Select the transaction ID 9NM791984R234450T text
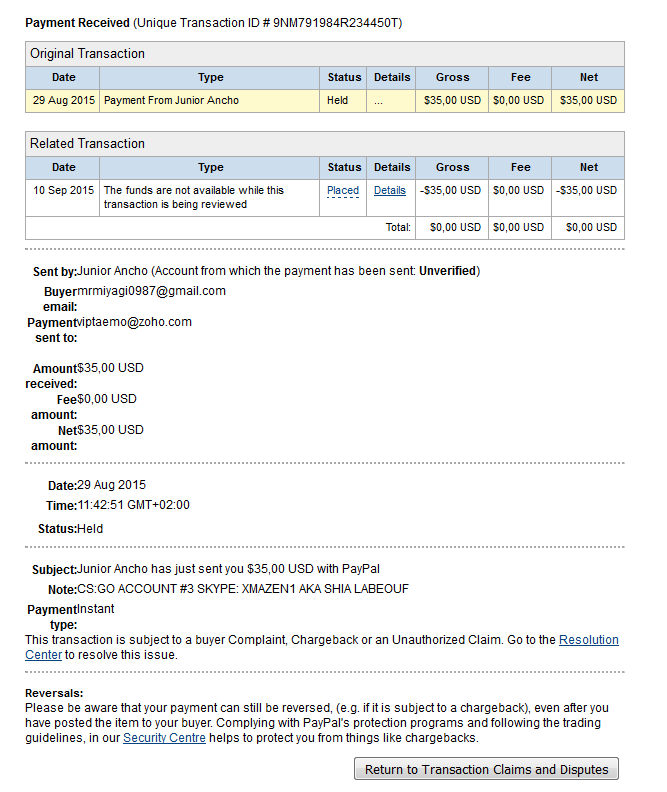Screen dimensions: 667x792 [x=336, y=23]
